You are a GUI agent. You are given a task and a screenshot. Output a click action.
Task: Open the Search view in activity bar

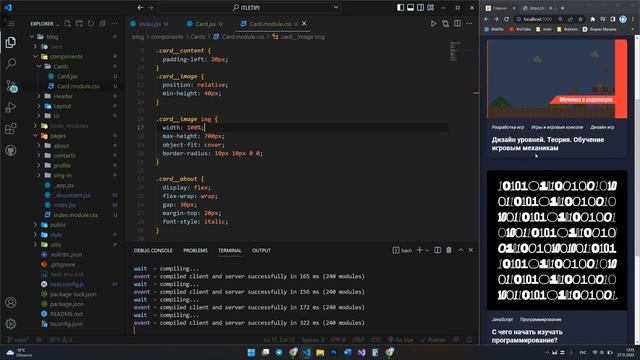pyautogui.click(x=11, y=64)
